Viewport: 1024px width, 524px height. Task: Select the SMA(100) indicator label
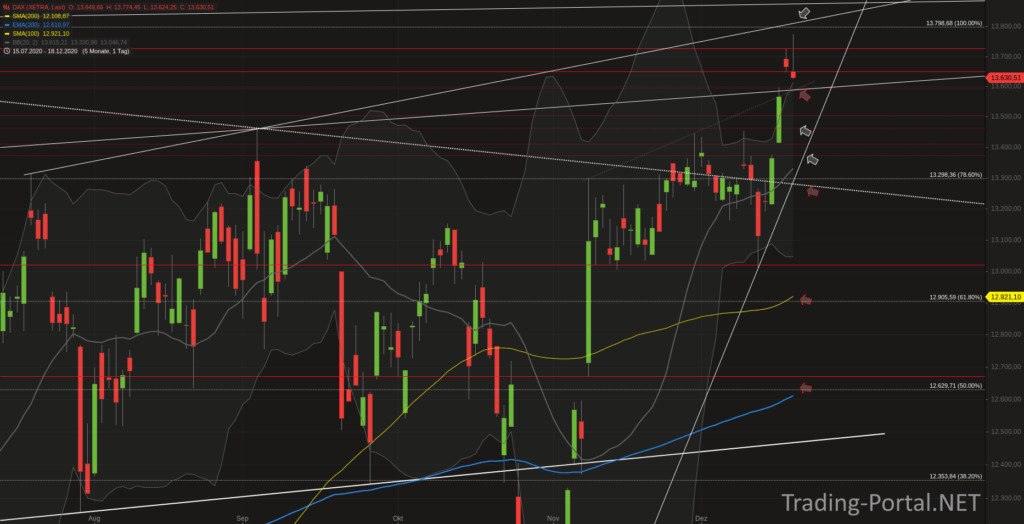click(x=26, y=33)
